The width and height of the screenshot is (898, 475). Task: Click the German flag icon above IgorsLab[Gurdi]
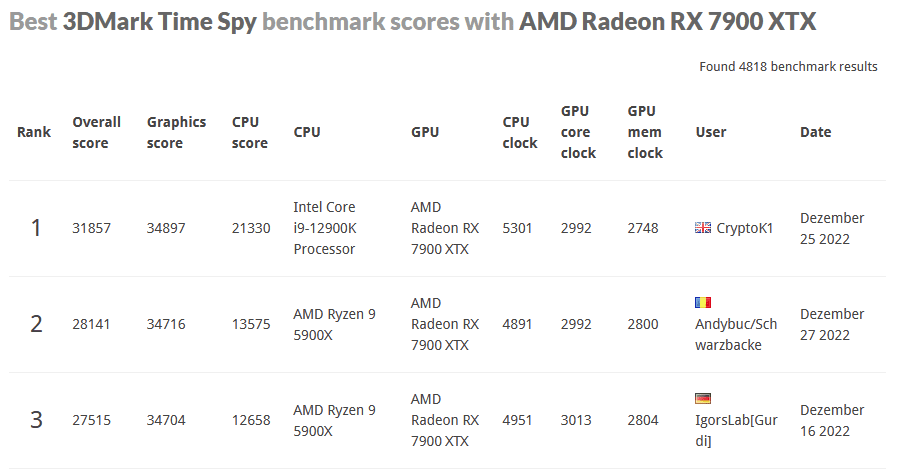pyautogui.click(x=703, y=398)
